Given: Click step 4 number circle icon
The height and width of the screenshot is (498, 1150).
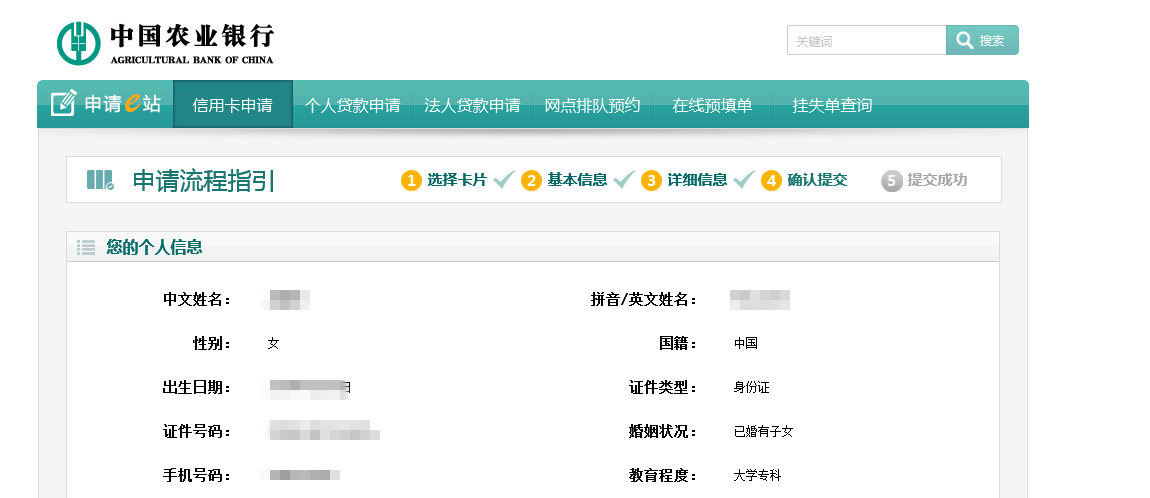Looking at the screenshot, I should pos(771,180).
